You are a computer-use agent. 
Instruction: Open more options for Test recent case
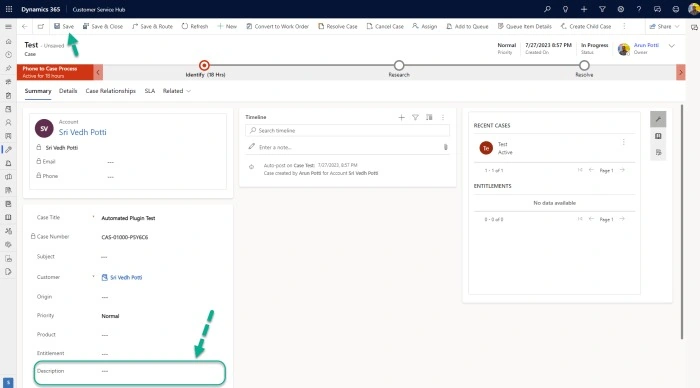[624, 142]
